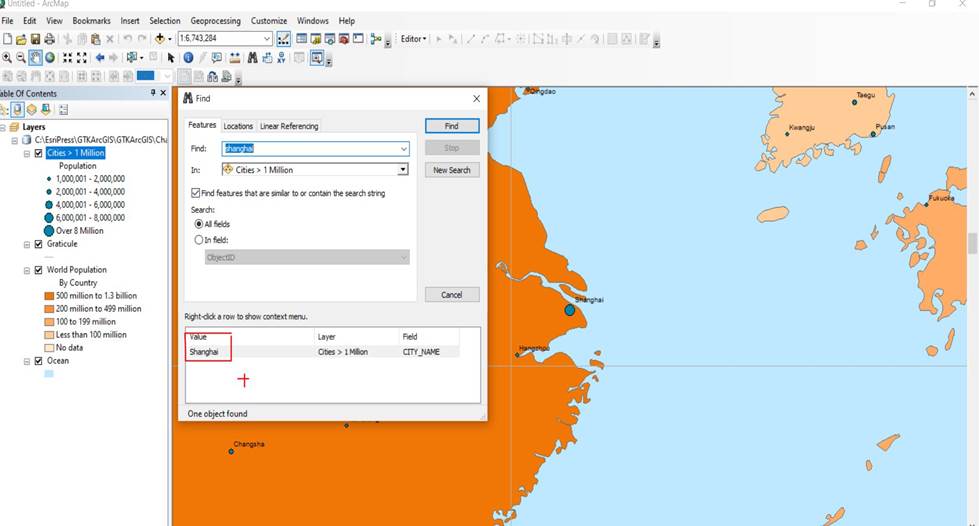Screen dimensions: 979x526
Task: Open the Editor dropdown menu
Action: [413, 39]
